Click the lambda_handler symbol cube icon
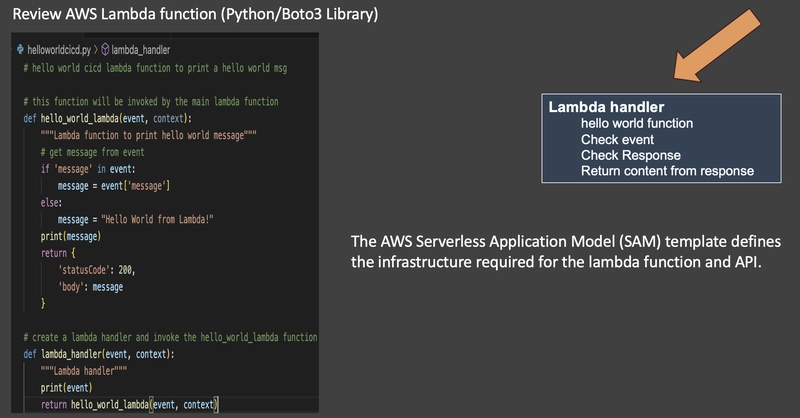 [105, 50]
